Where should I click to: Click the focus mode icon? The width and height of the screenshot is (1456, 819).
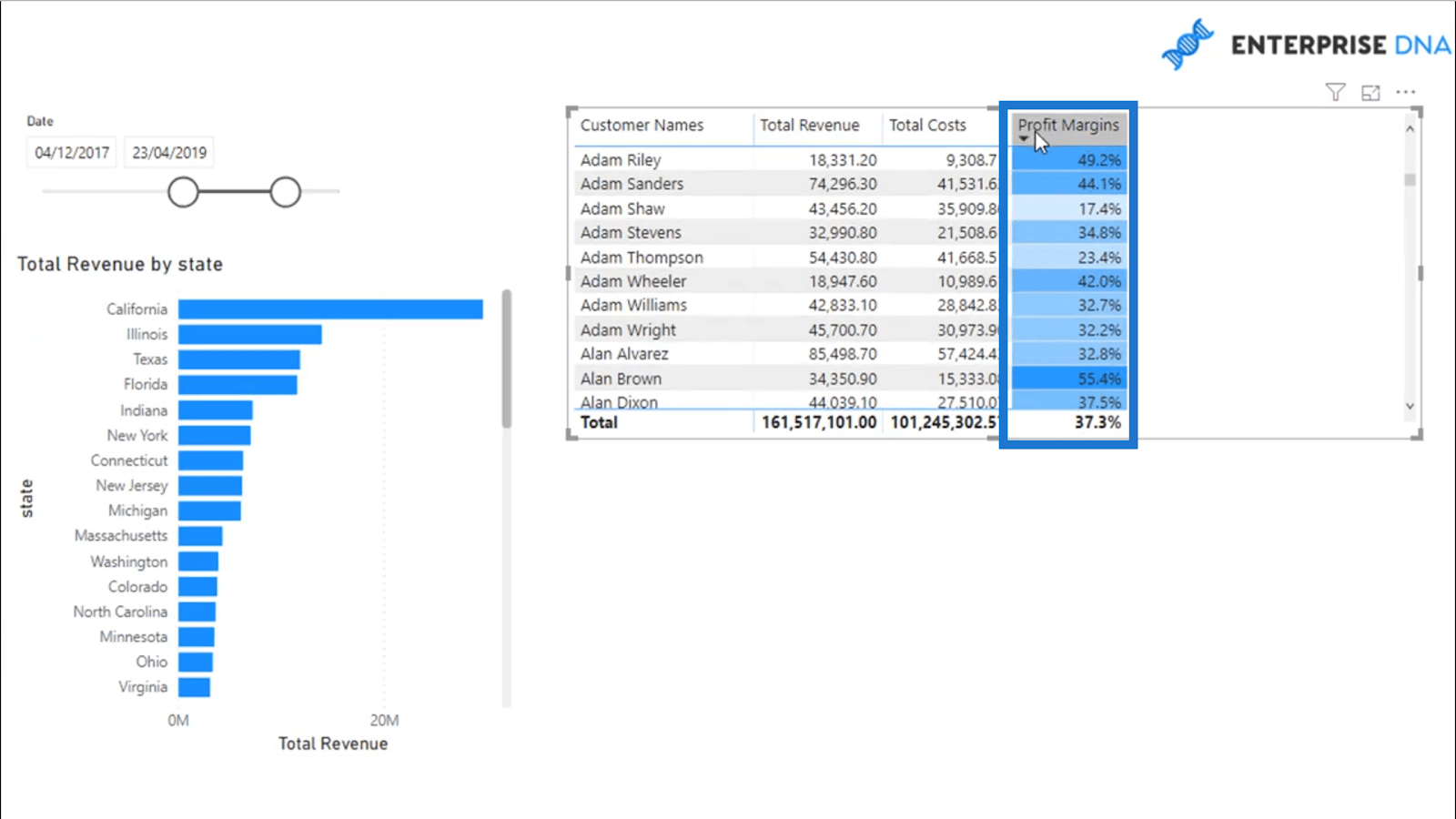click(x=1370, y=92)
